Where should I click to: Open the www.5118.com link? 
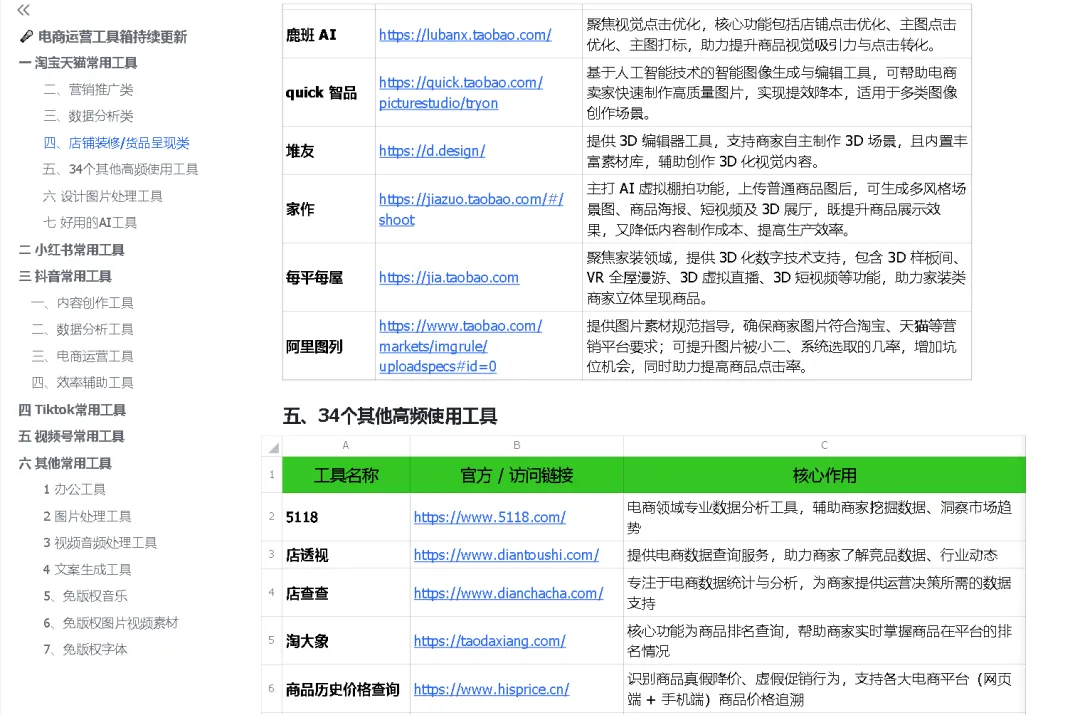pyautogui.click(x=490, y=517)
